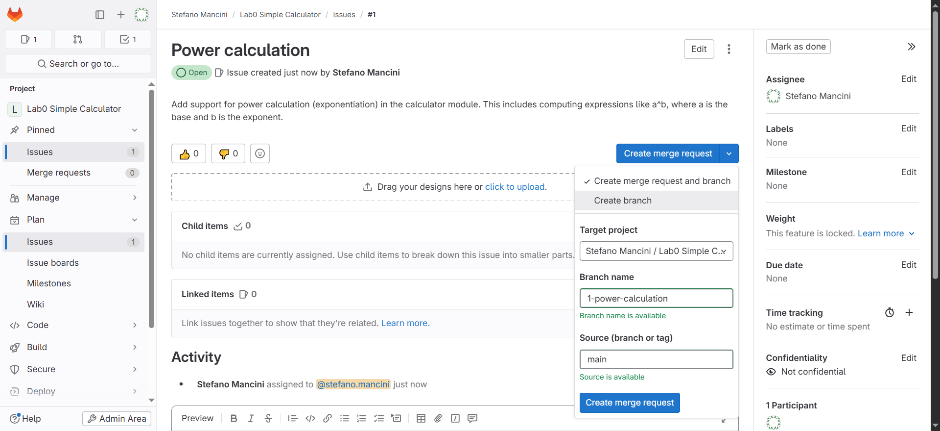Toggle the sidebar collapse icon

coord(99,15)
